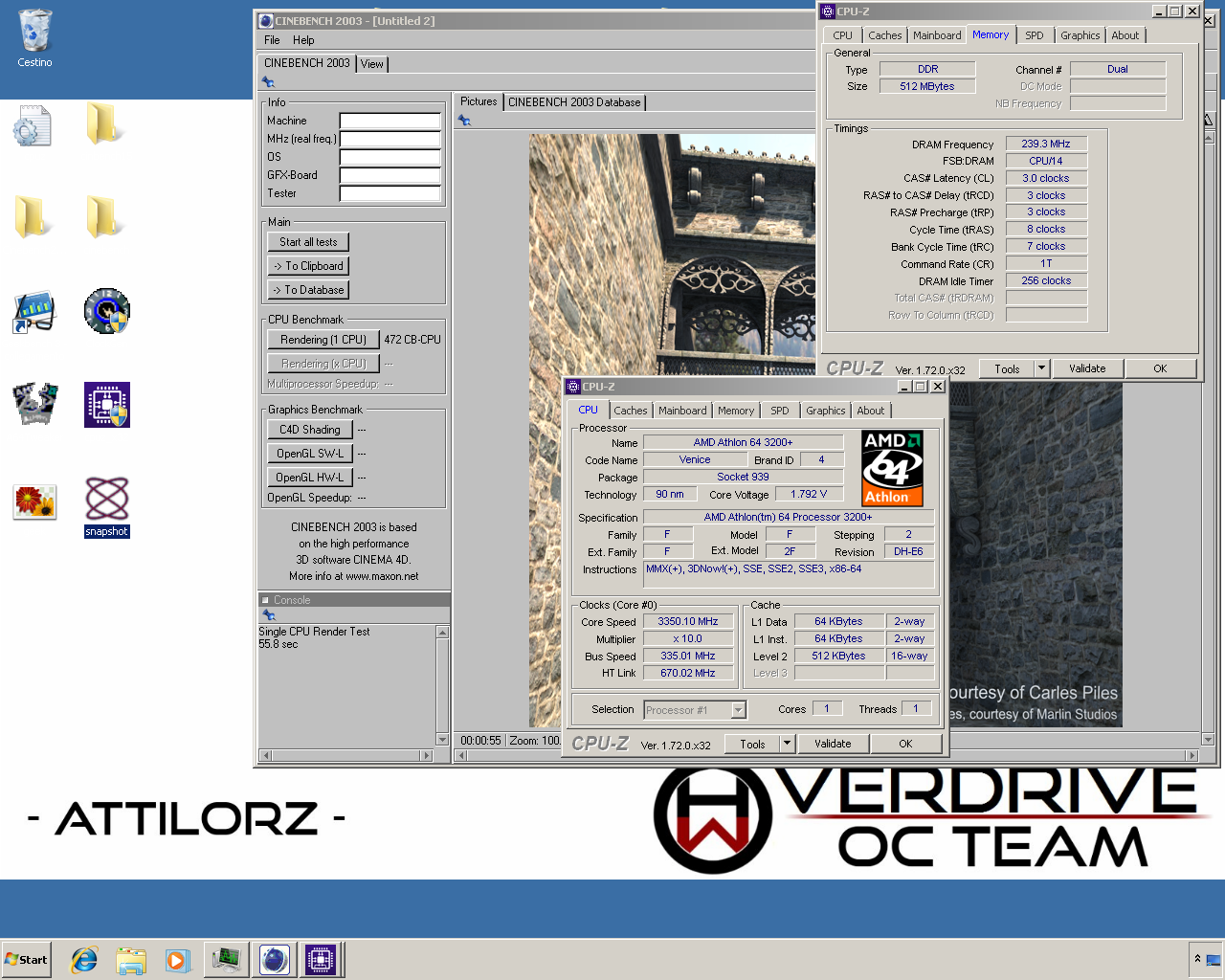Click the To Database button

(x=308, y=290)
